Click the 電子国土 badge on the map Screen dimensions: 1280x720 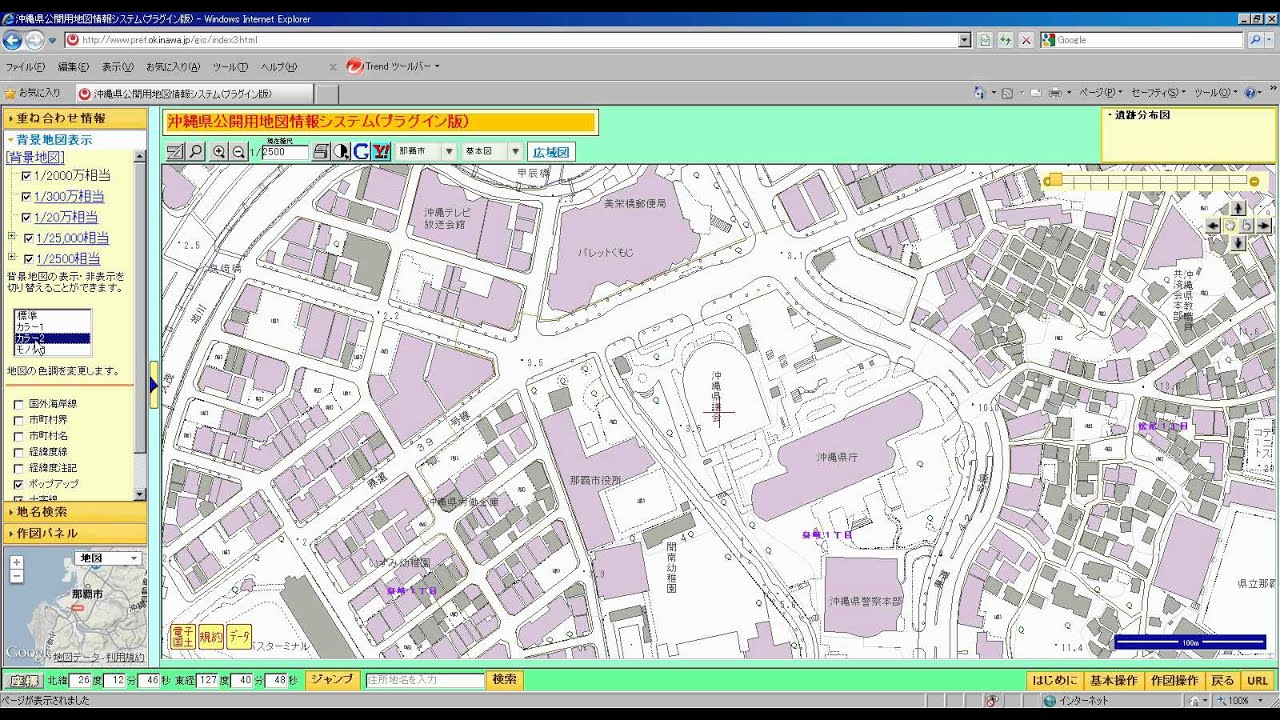183,637
